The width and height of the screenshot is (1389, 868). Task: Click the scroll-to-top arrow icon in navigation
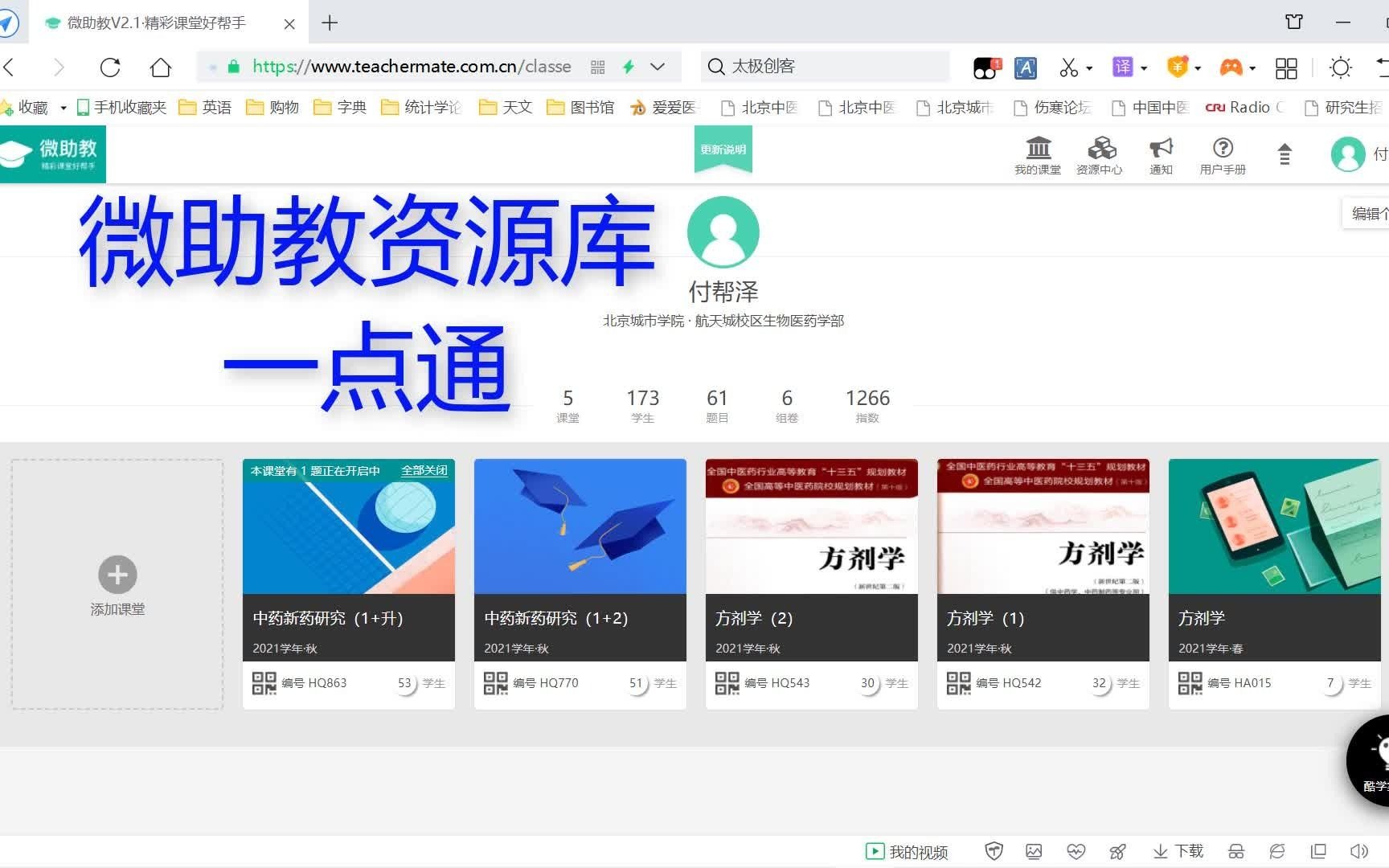[1285, 154]
